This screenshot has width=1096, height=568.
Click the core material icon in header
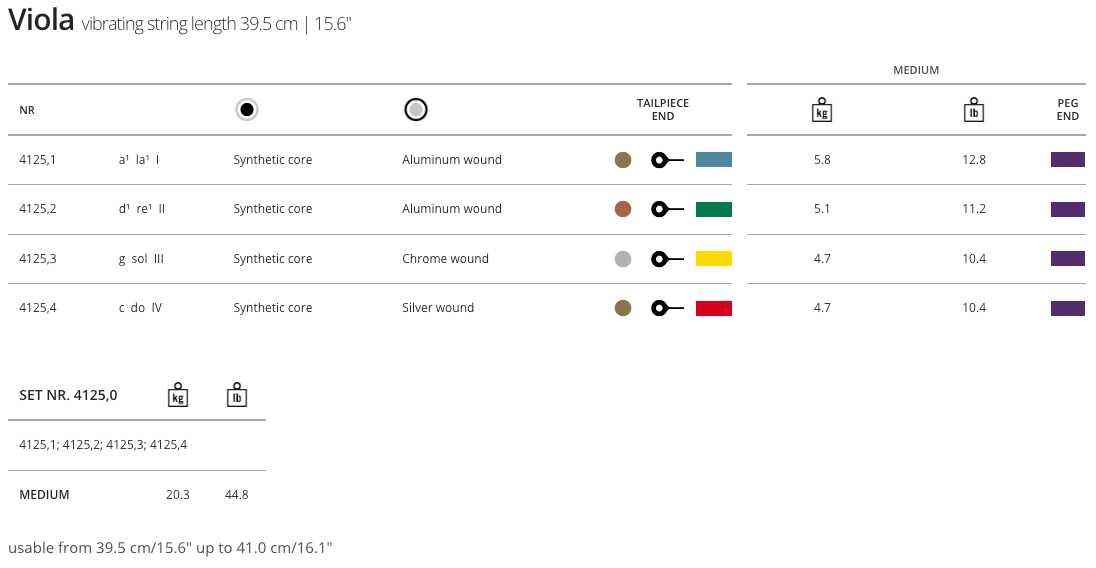point(247,110)
